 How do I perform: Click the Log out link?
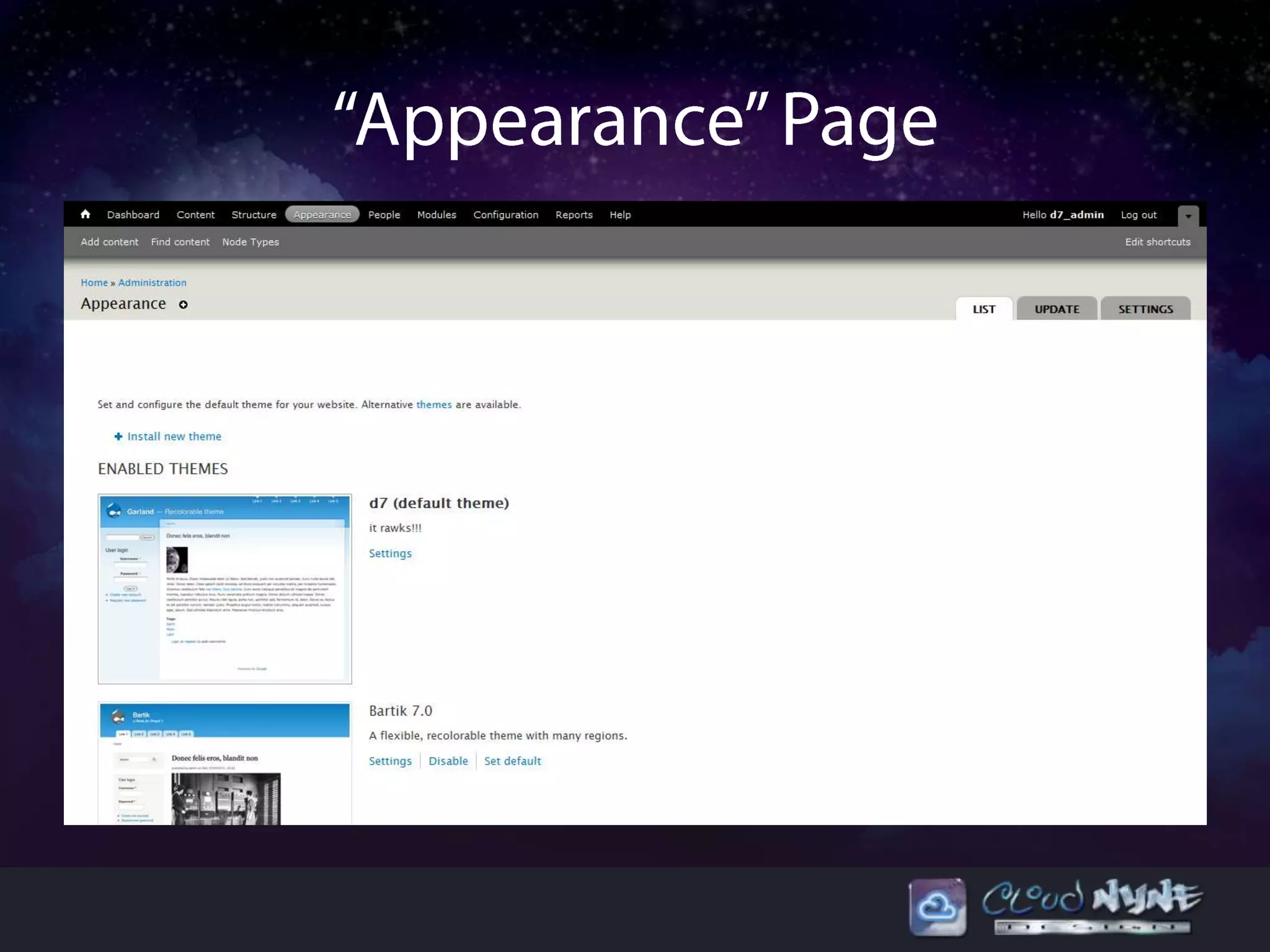1138,214
